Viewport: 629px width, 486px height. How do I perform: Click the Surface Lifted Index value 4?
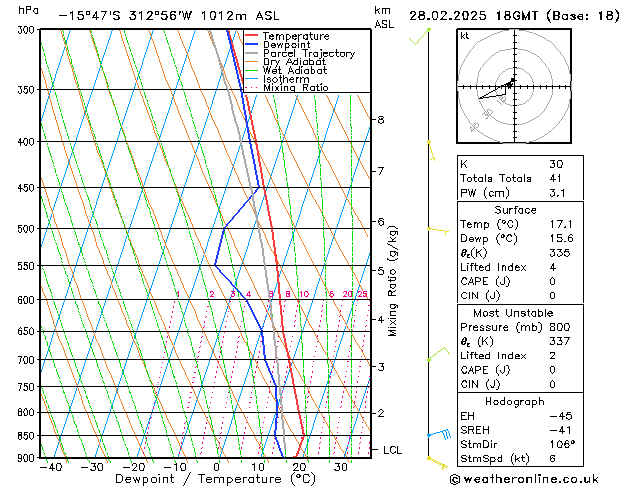click(553, 267)
